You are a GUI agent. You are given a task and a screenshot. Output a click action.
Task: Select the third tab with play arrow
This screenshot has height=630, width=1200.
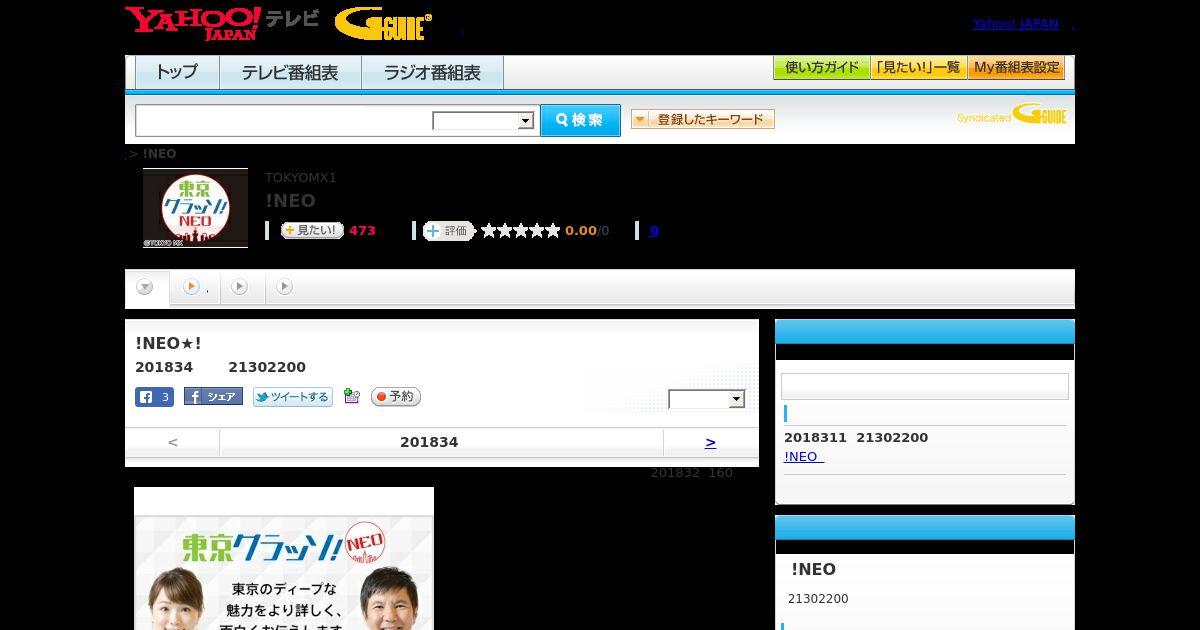(240, 287)
